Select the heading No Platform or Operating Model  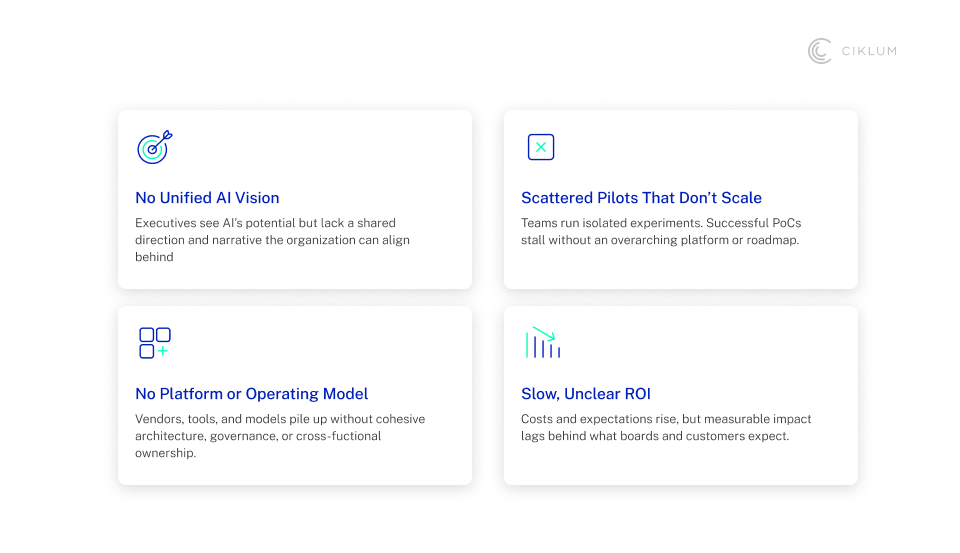point(252,394)
